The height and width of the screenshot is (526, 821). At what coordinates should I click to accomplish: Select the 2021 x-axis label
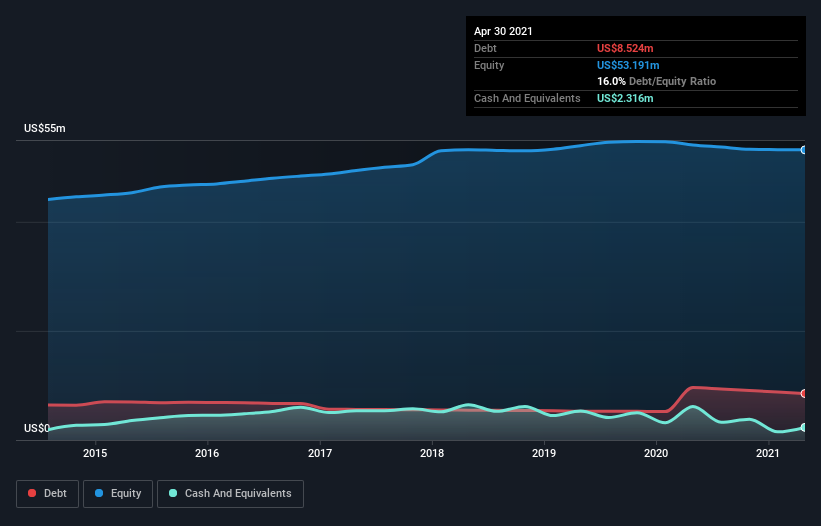tap(768, 453)
